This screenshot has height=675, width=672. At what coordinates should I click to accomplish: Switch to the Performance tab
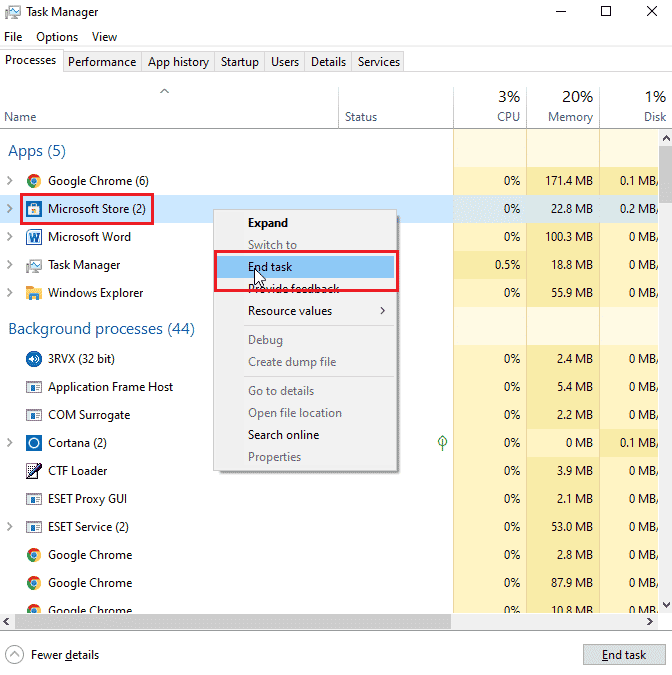pos(102,62)
